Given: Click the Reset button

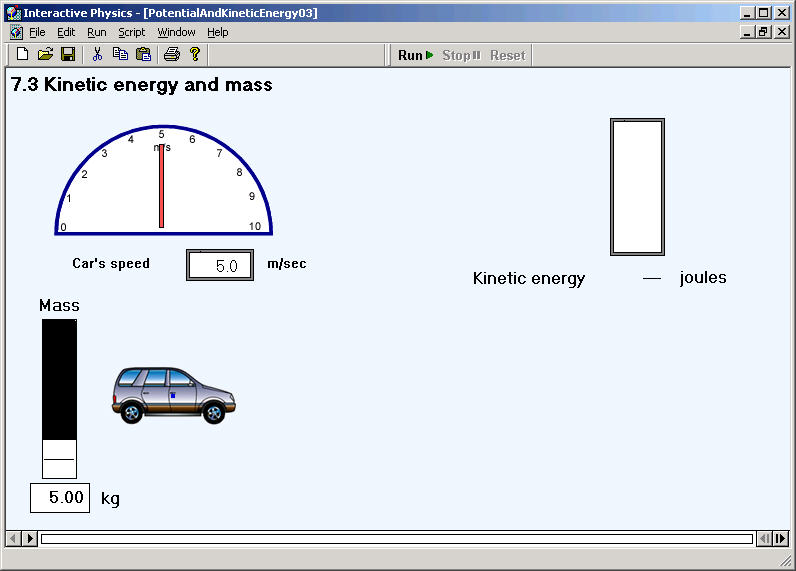Looking at the screenshot, I should click(508, 55).
